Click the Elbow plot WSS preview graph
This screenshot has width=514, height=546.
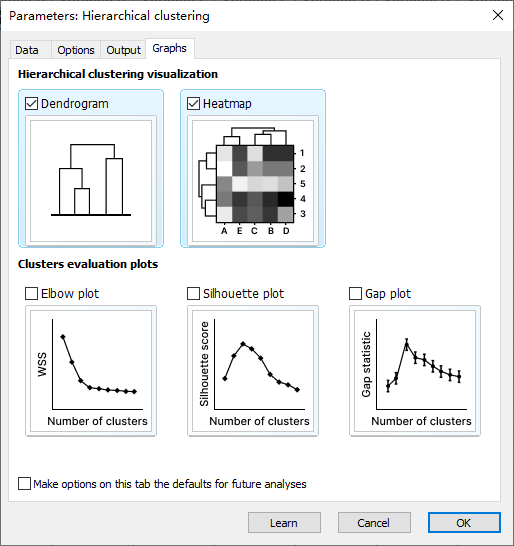coord(91,371)
